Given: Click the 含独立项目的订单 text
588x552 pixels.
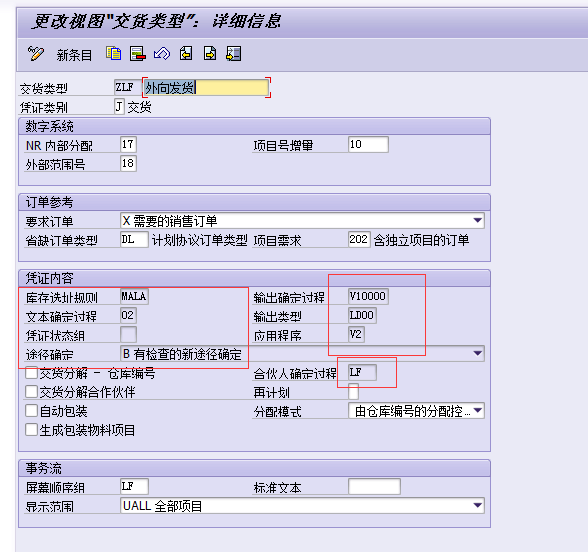Looking at the screenshot, I should click(421, 240).
